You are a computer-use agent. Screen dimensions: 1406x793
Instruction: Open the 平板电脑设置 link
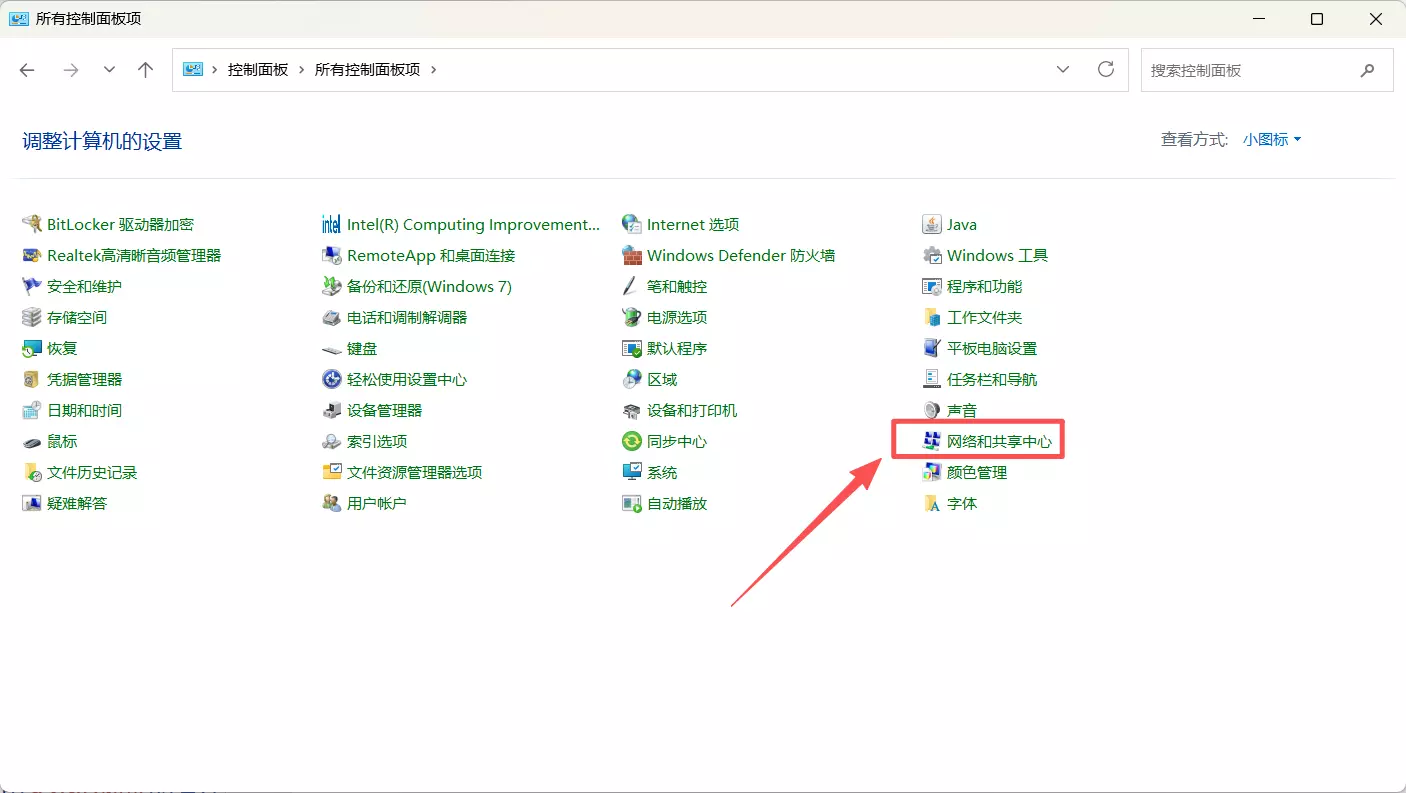coord(992,348)
